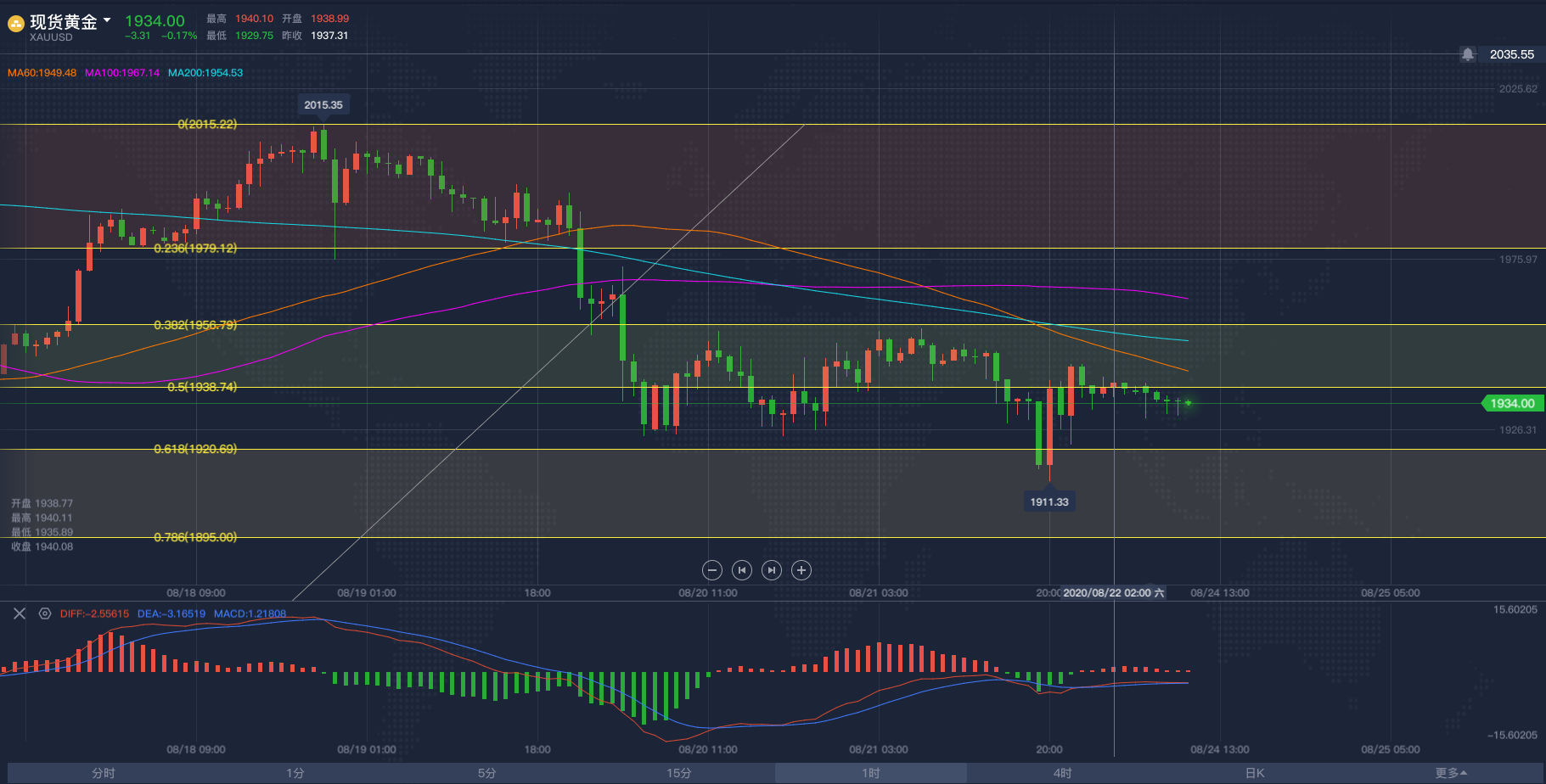Switch chart to the 5分 timeframe
This screenshot has height=784, width=1546.
486,773
